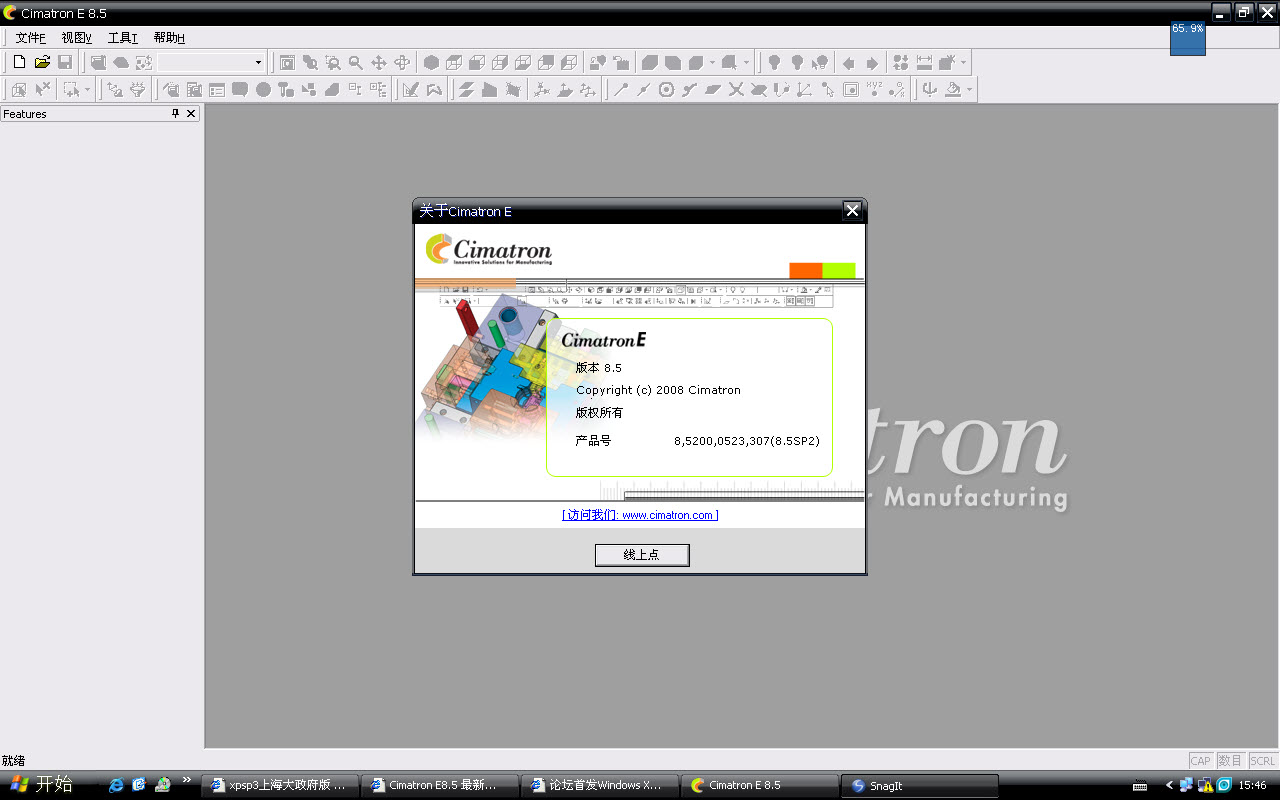Click the sketch pencil icon
Image resolution: width=1280 pixels, height=800 pixels.
pyautogui.click(x=411, y=89)
